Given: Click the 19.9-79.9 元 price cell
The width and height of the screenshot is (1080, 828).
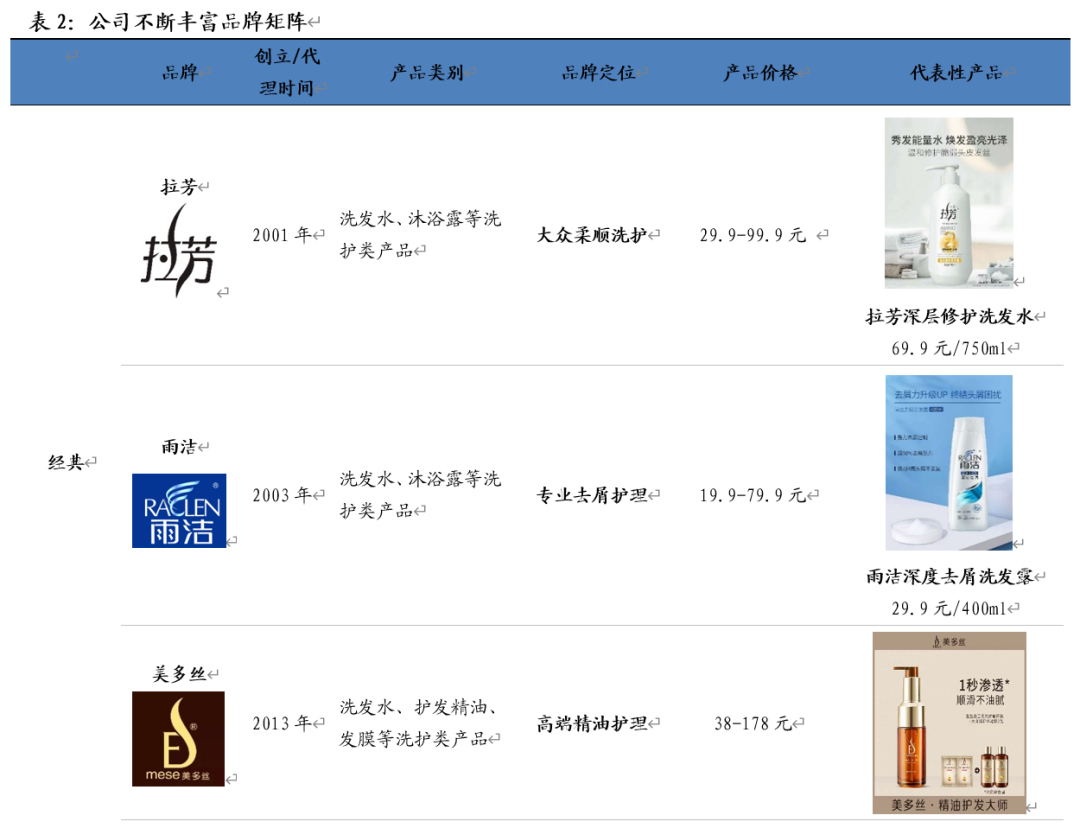Looking at the screenshot, I should pyautogui.click(x=753, y=495).
